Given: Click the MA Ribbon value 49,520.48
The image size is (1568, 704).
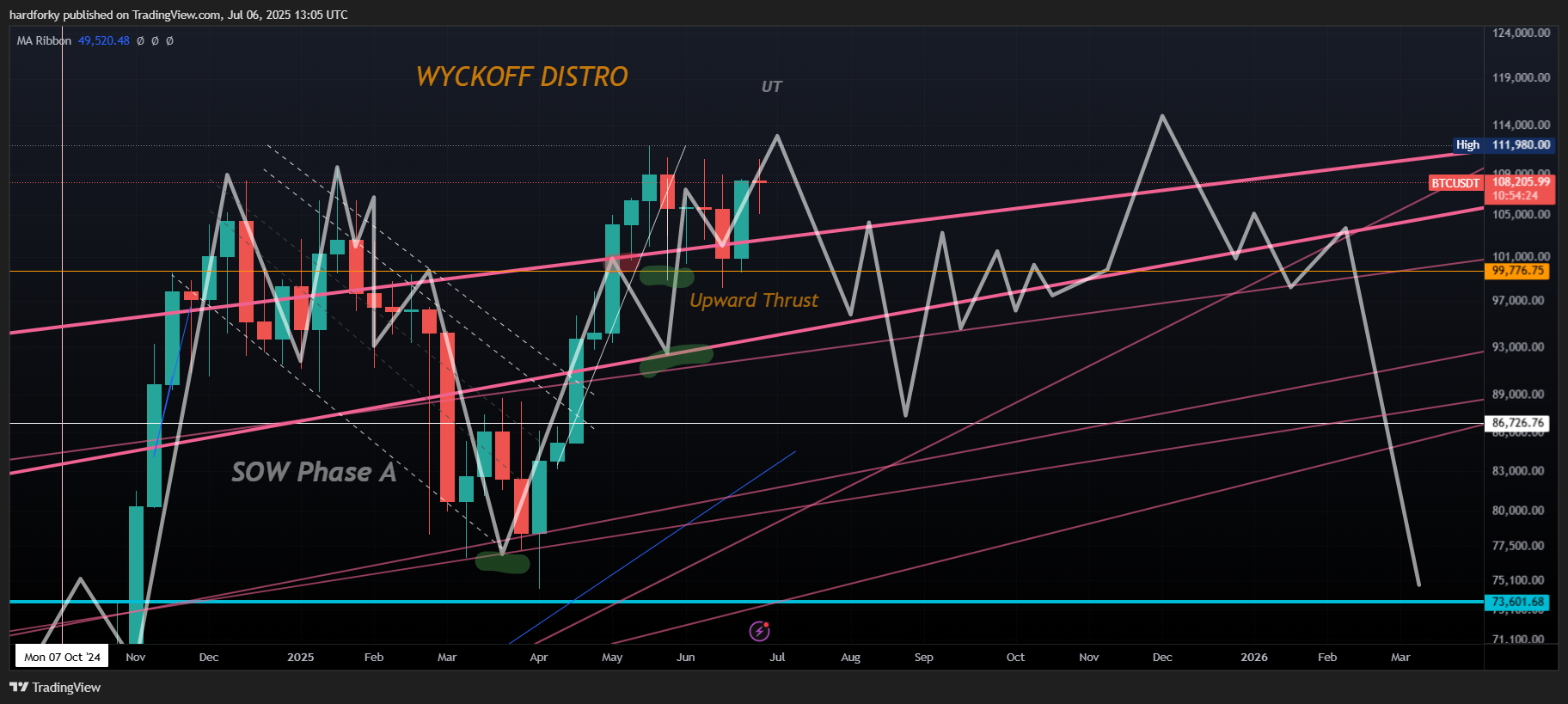Looking at the screenshot, I should 104,40.
